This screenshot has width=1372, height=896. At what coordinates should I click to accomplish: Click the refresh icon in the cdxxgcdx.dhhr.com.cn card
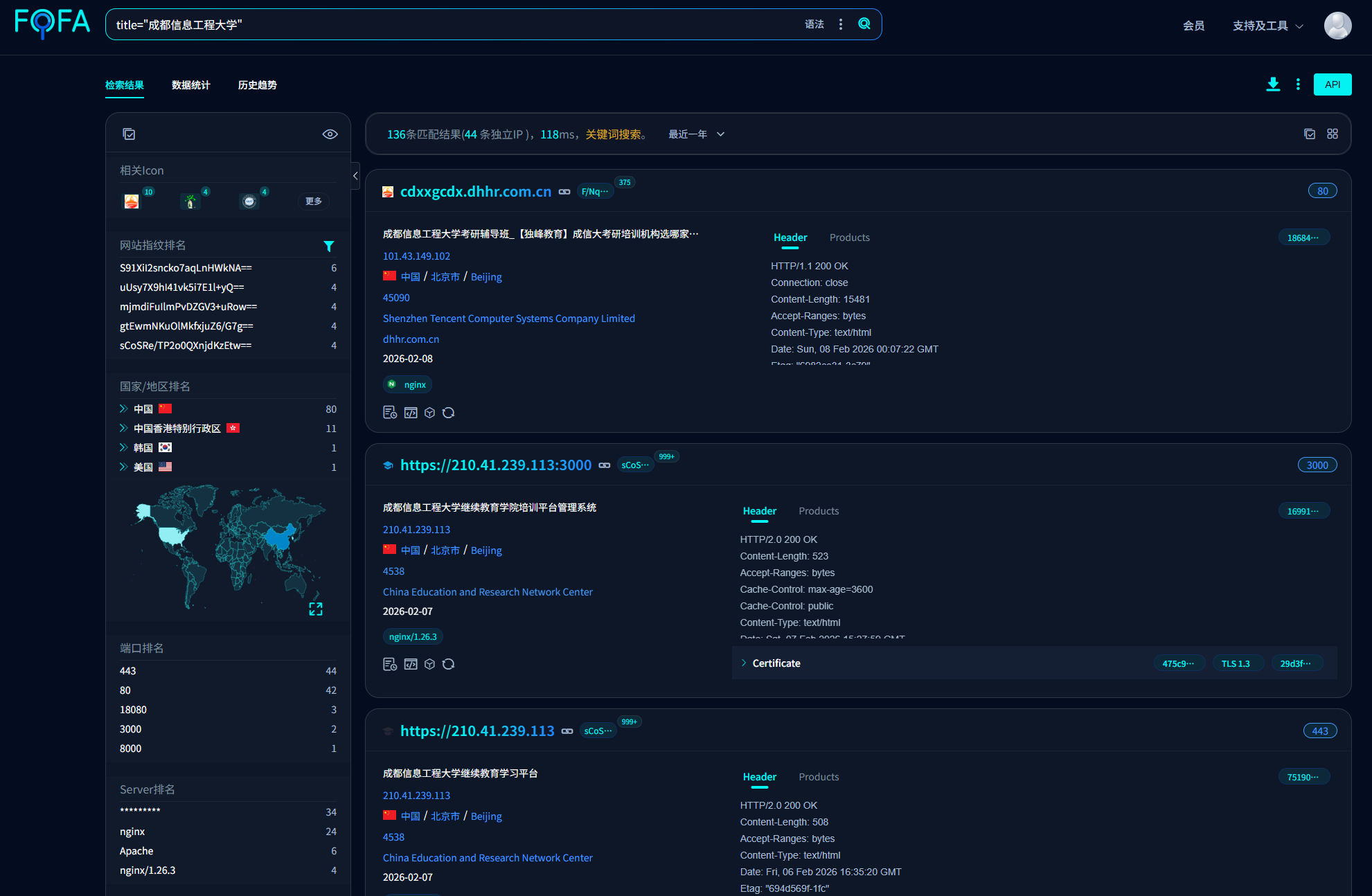point(449,413)
